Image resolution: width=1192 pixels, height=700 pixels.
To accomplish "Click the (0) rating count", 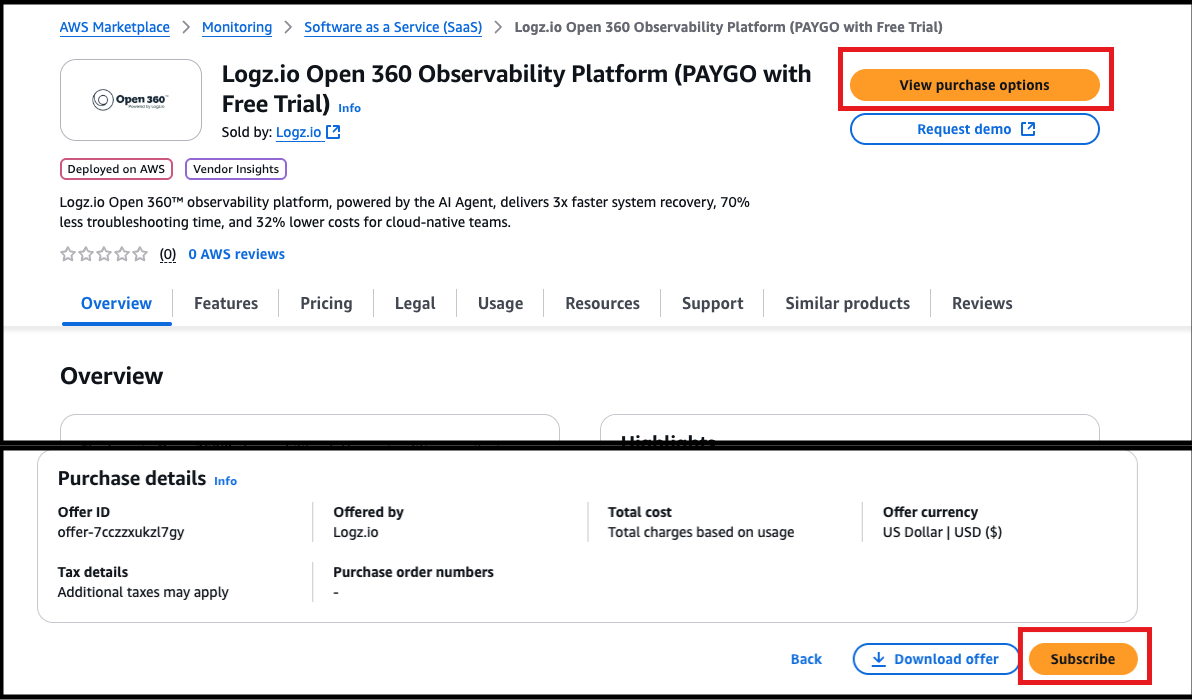I will click(168, 255).
